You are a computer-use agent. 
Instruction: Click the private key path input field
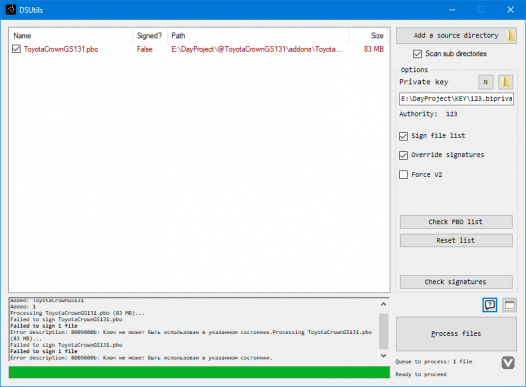pyautogui.click(x=456, y=99)
